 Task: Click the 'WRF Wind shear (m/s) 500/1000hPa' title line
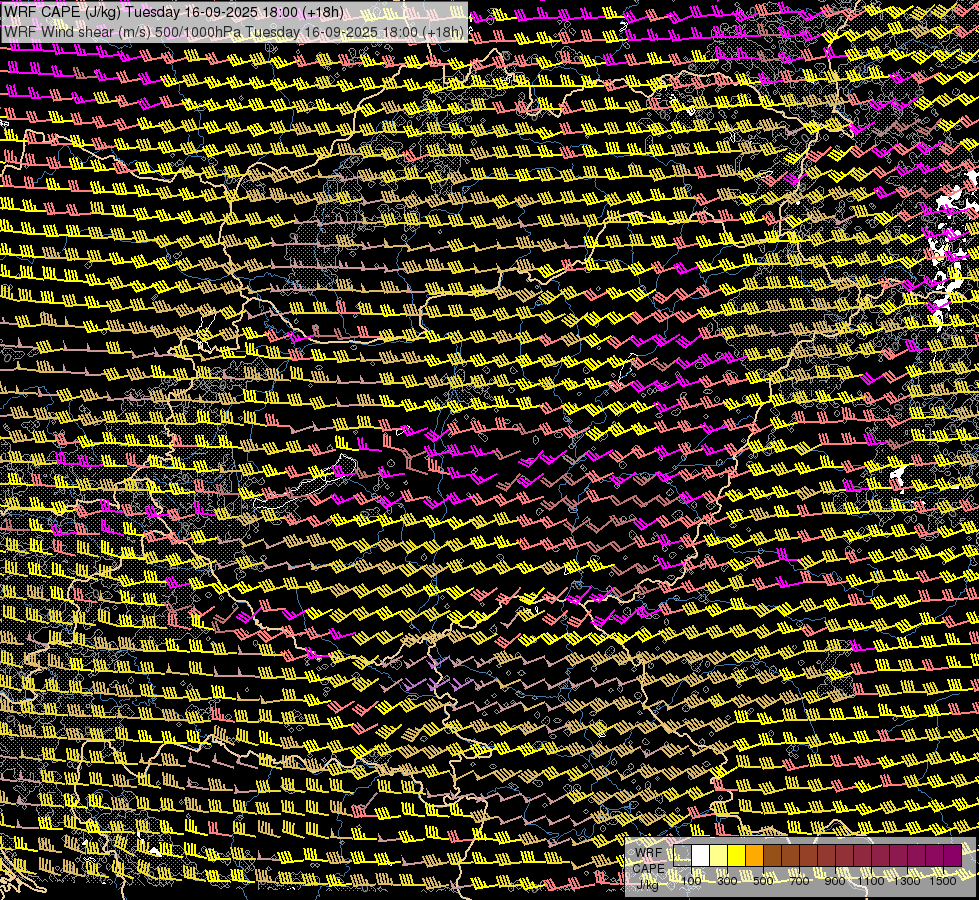[x=234, y=31]
